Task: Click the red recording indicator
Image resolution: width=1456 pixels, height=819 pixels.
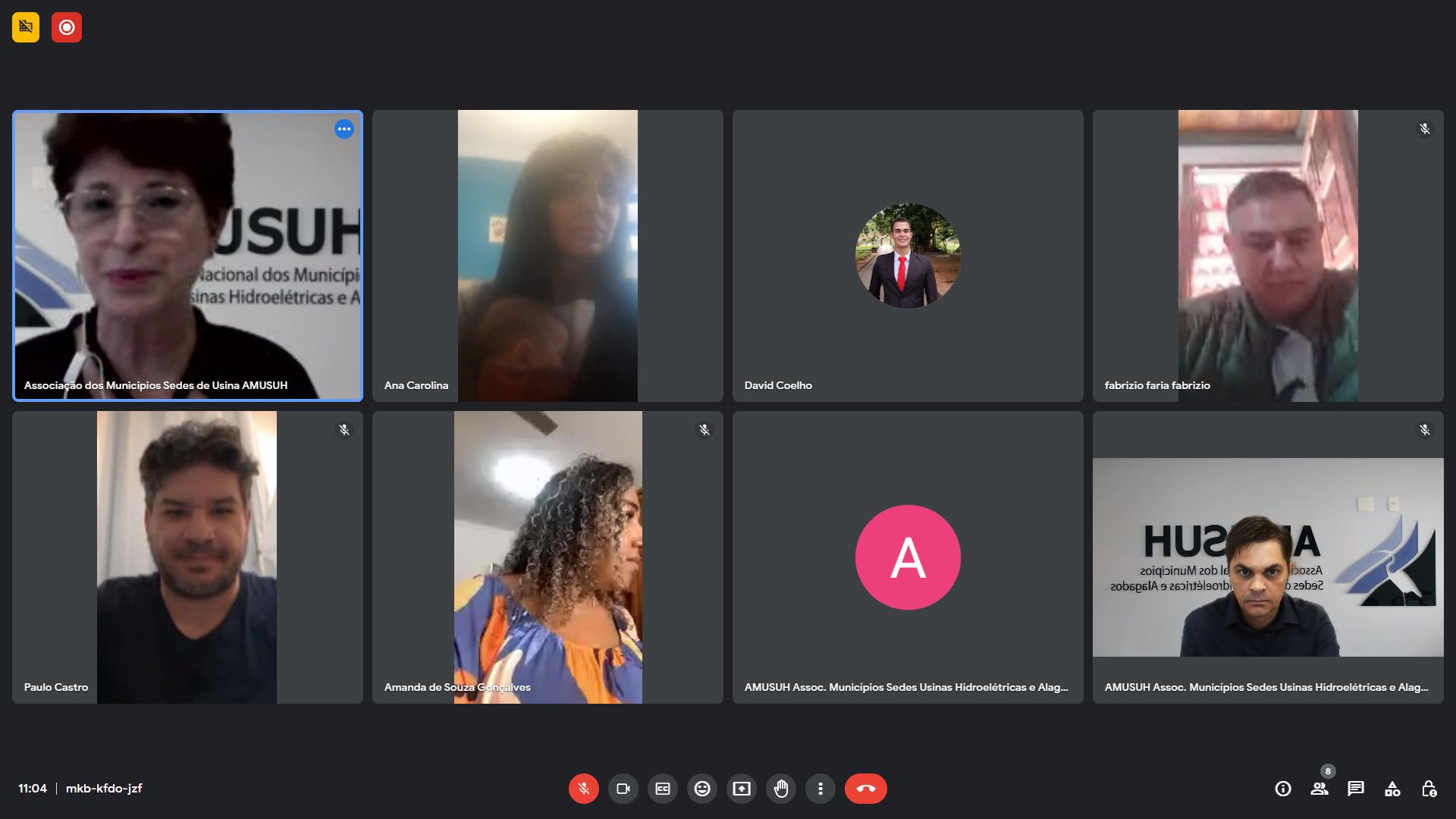Action: pyautogui.click(x=67, y=27)
